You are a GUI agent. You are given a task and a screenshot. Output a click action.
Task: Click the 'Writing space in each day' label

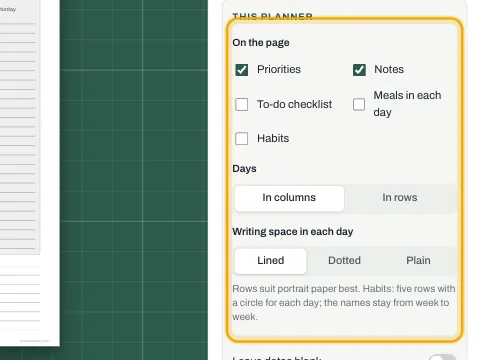[292, 232]
